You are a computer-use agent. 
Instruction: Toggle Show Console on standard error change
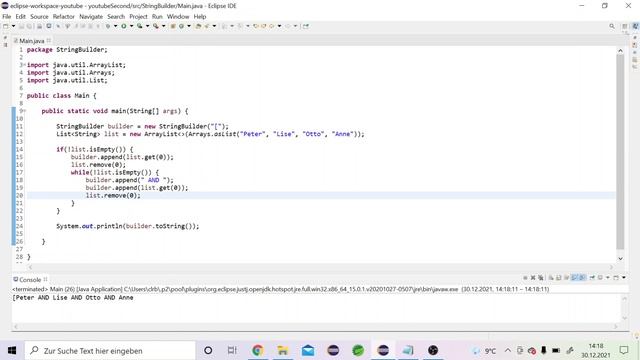582,278
